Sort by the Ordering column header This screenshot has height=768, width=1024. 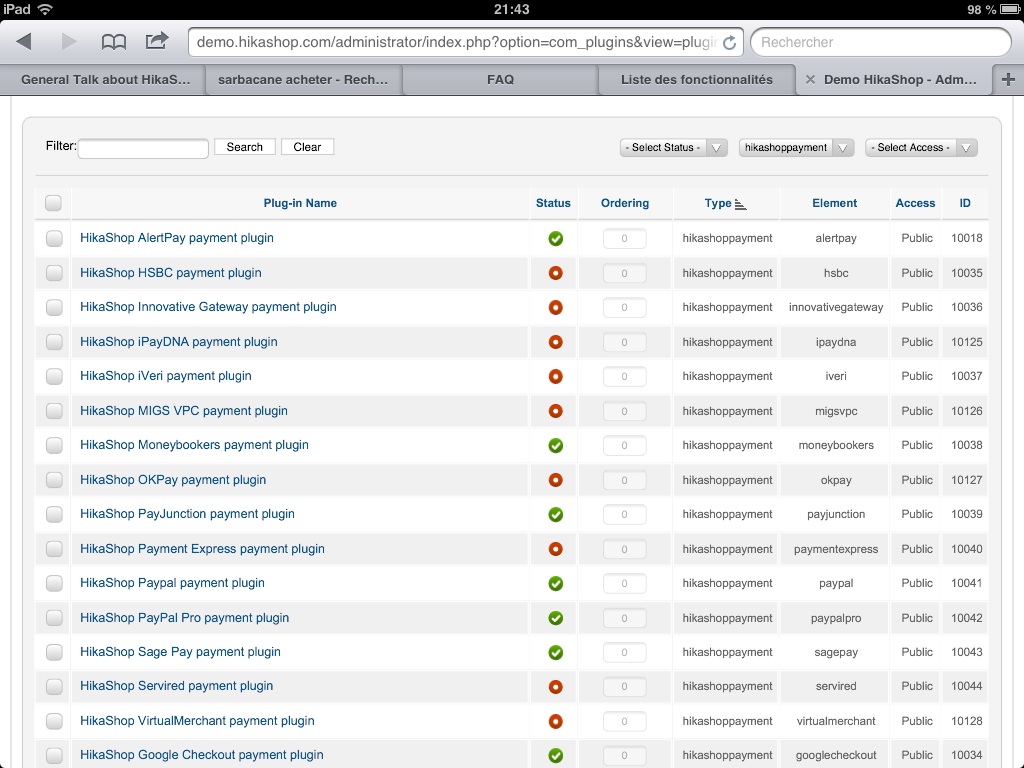[x=625, y=203]
